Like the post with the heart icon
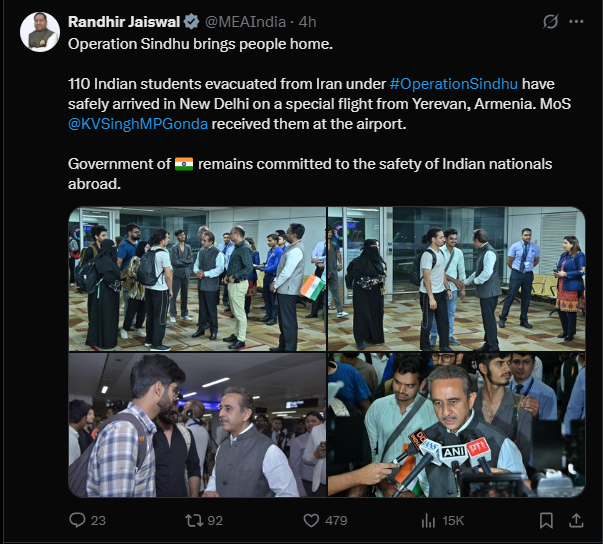This screenshot has height=544, width=603. (x=311, y=520)
